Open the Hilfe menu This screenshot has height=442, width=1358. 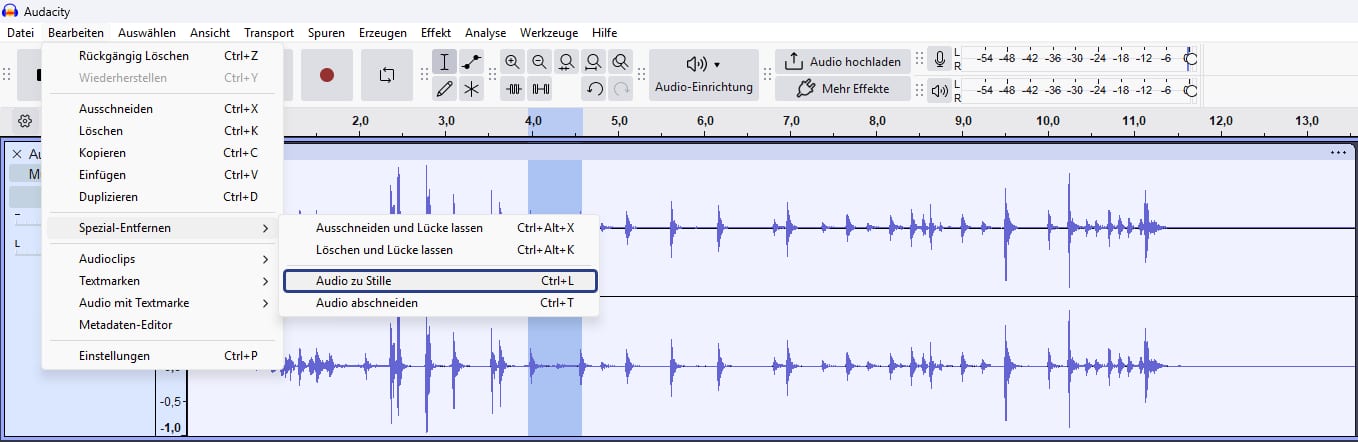coord(605,33)
